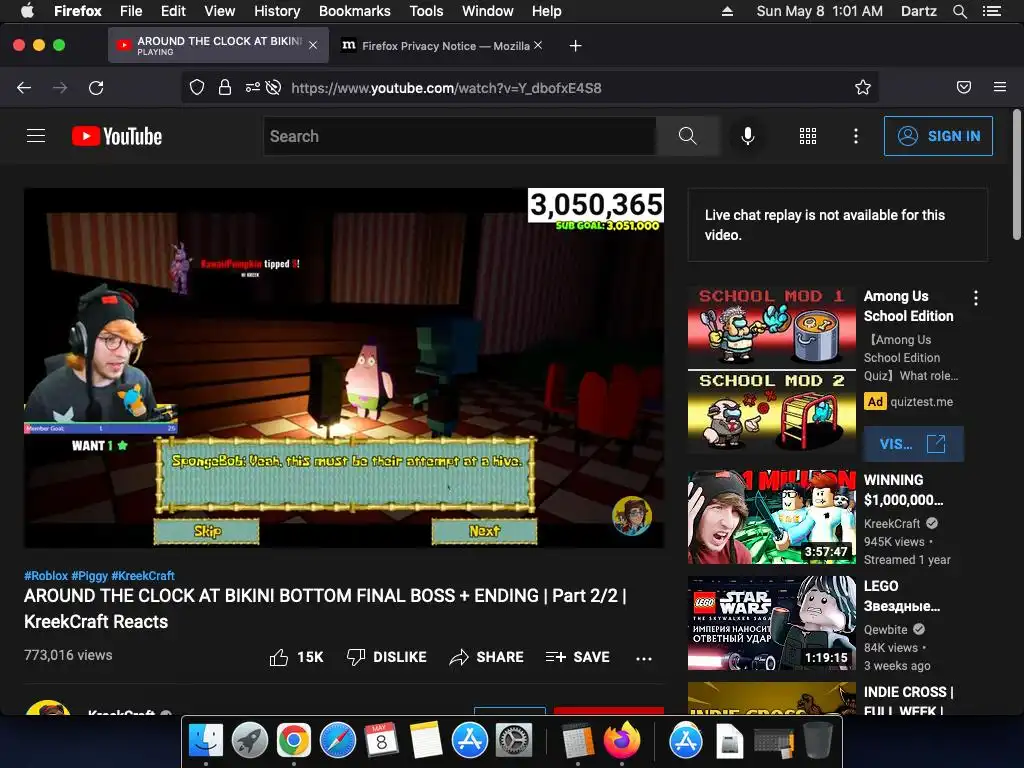Open the Apple menu
The image size is (1024, 768).
[27, 10]
